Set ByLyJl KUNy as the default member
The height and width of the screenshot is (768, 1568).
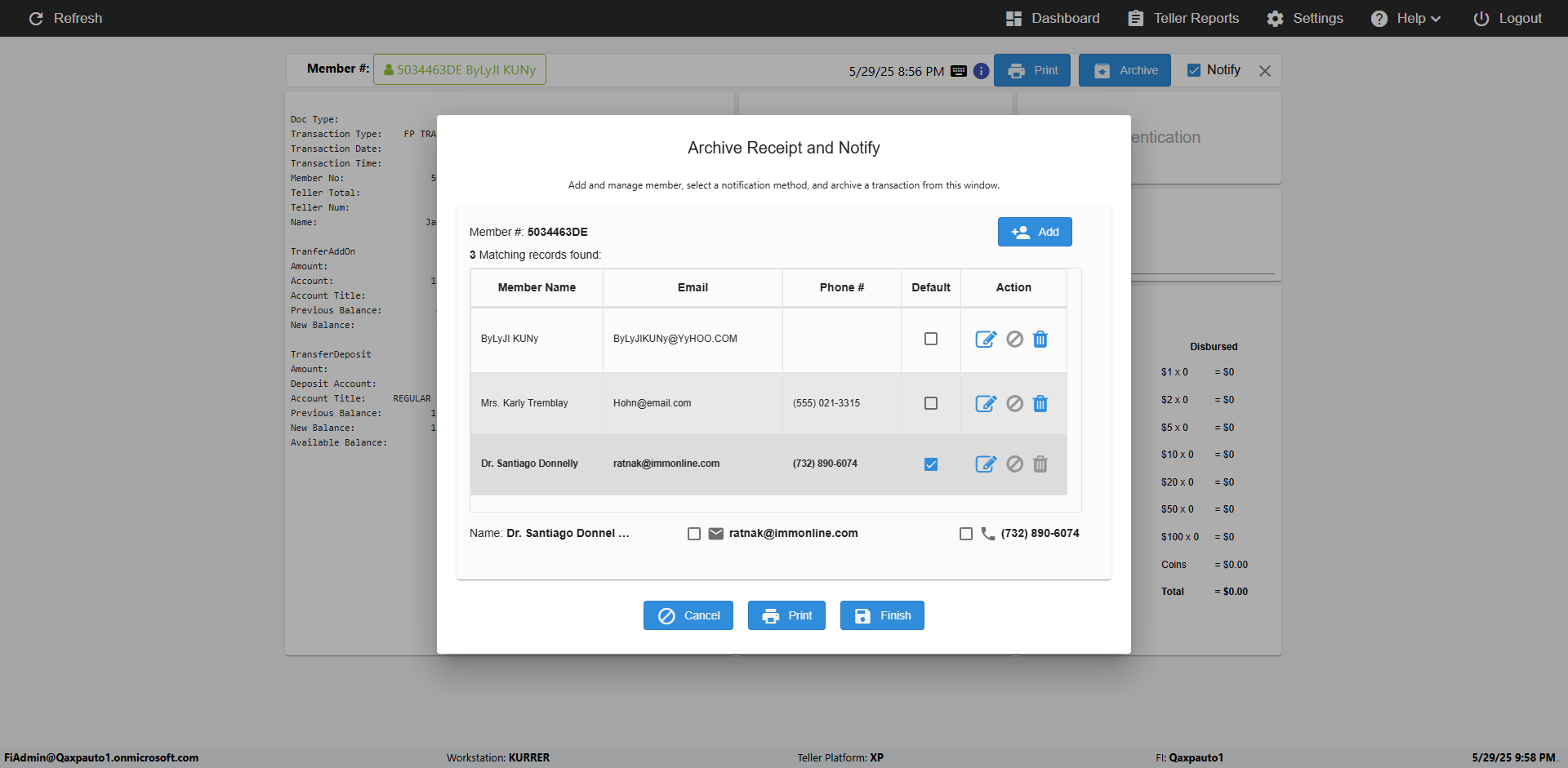click(931, 339)
